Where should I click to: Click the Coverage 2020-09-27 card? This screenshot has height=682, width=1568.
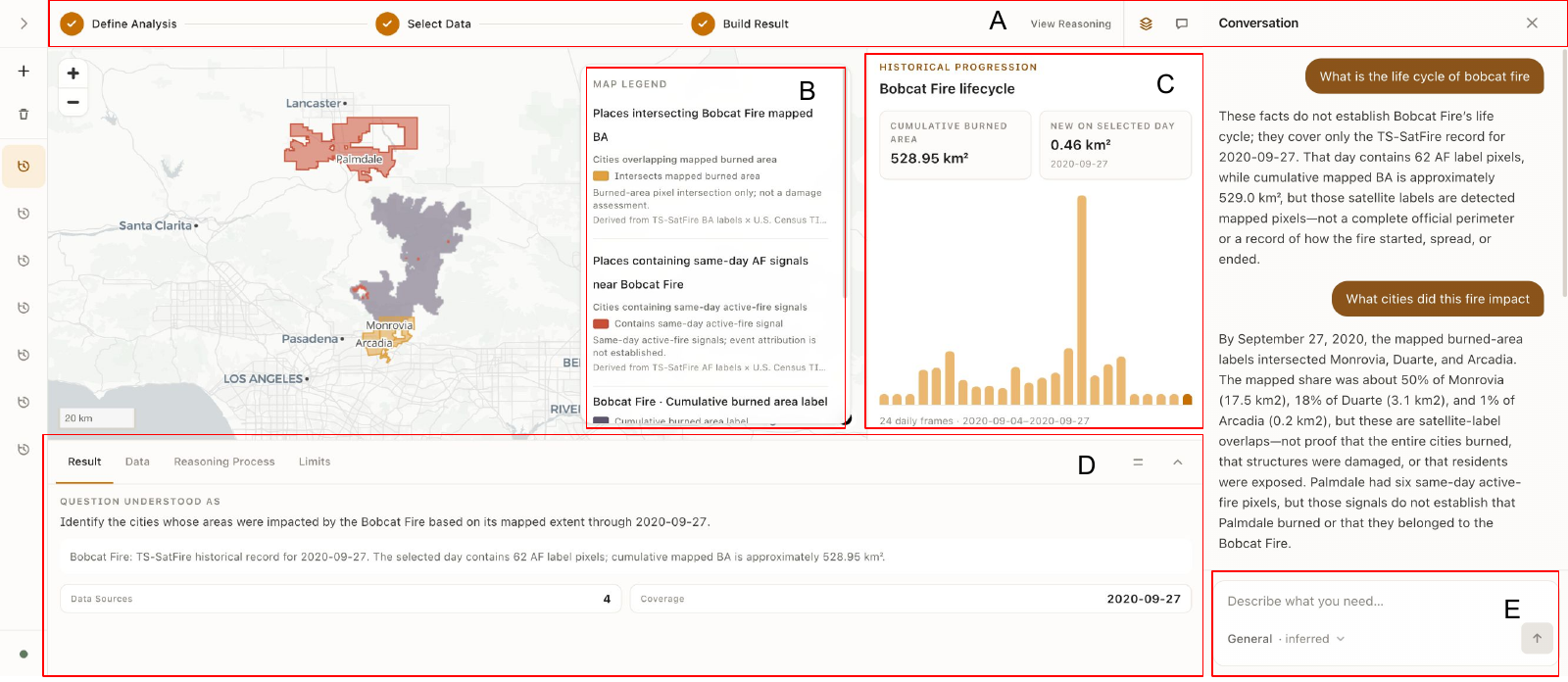coord(910,599)
